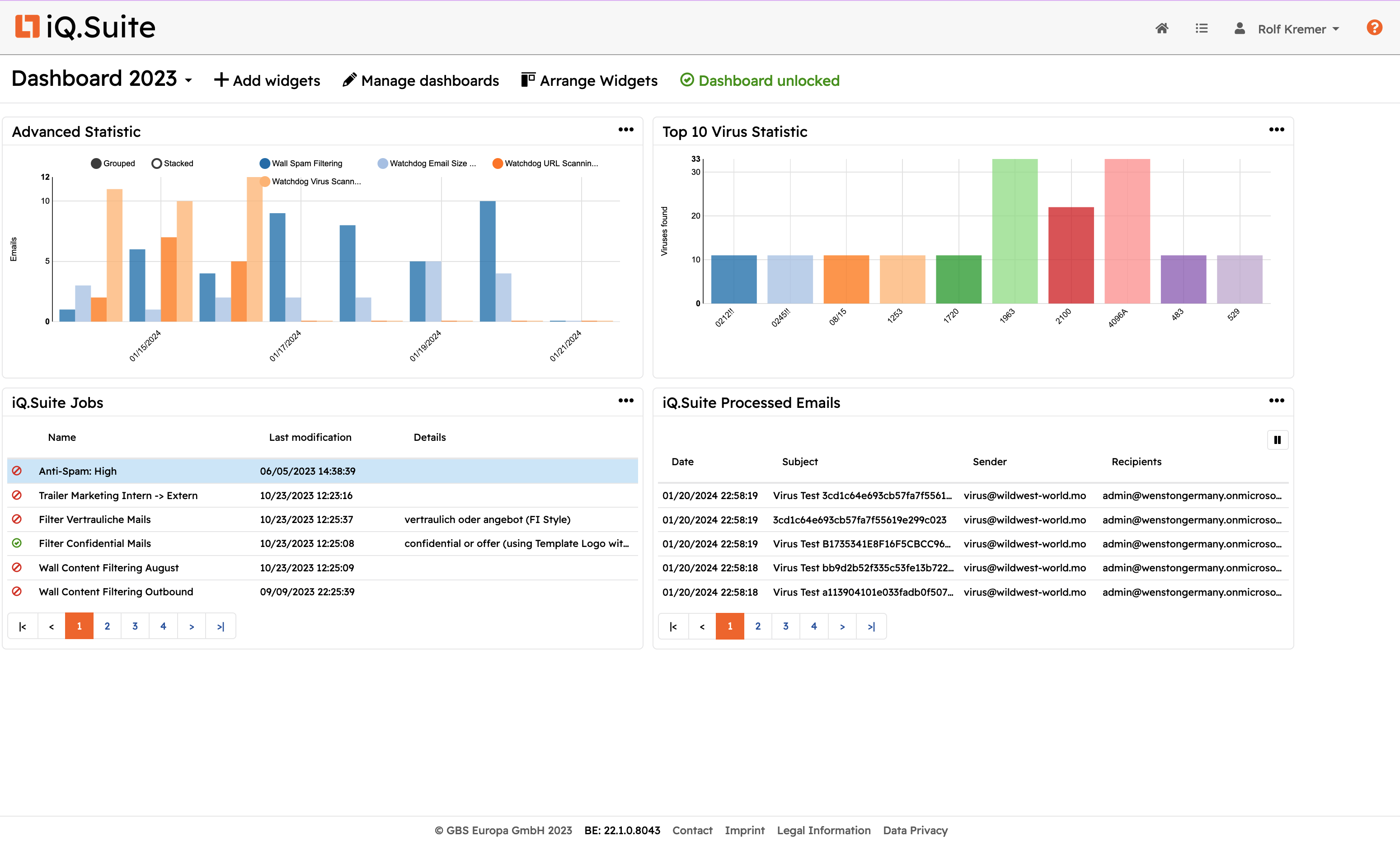
Task: Click the current page 1 in Jobs pagination
Action: click(80, 626)
